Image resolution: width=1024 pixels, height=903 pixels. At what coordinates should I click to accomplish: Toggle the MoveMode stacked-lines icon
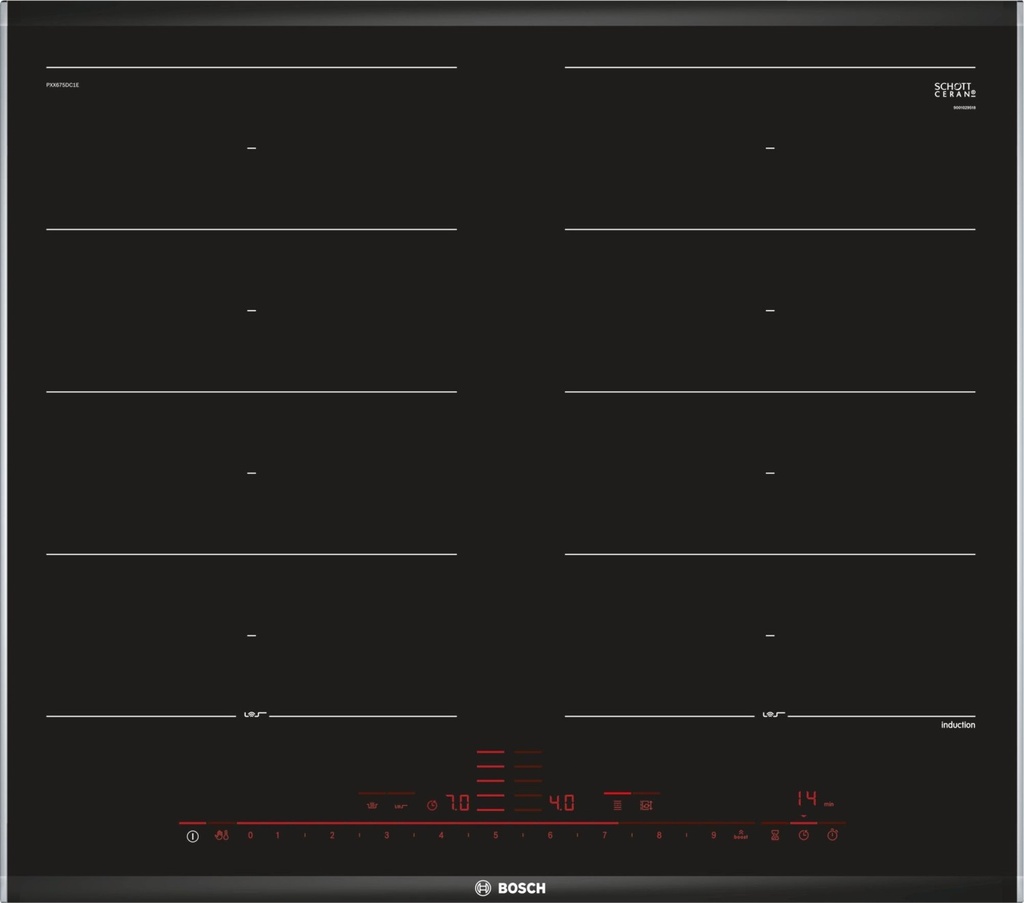(617, 804)
